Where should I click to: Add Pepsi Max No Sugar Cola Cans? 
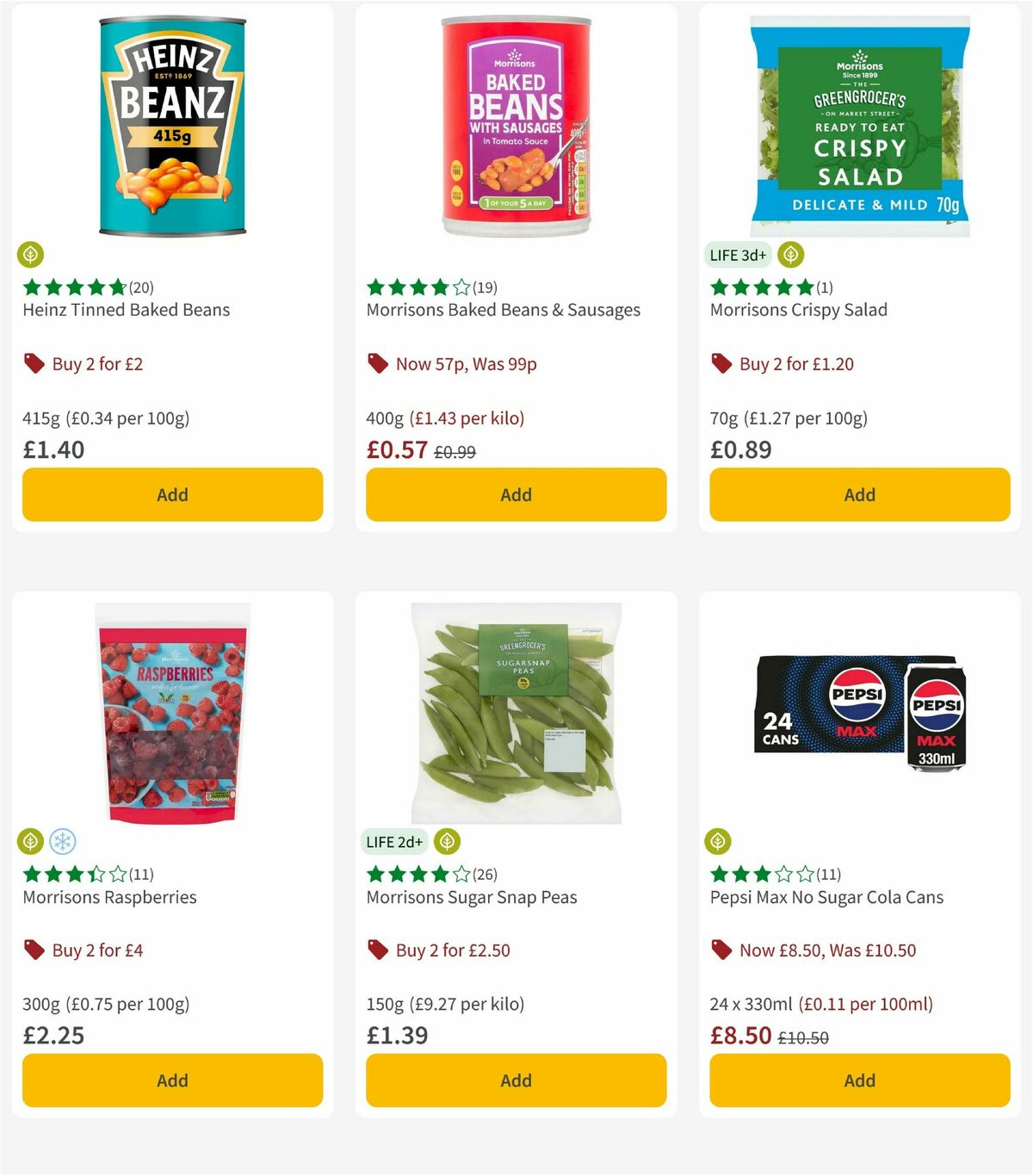pyautogui.click(x=859, y=1080)
